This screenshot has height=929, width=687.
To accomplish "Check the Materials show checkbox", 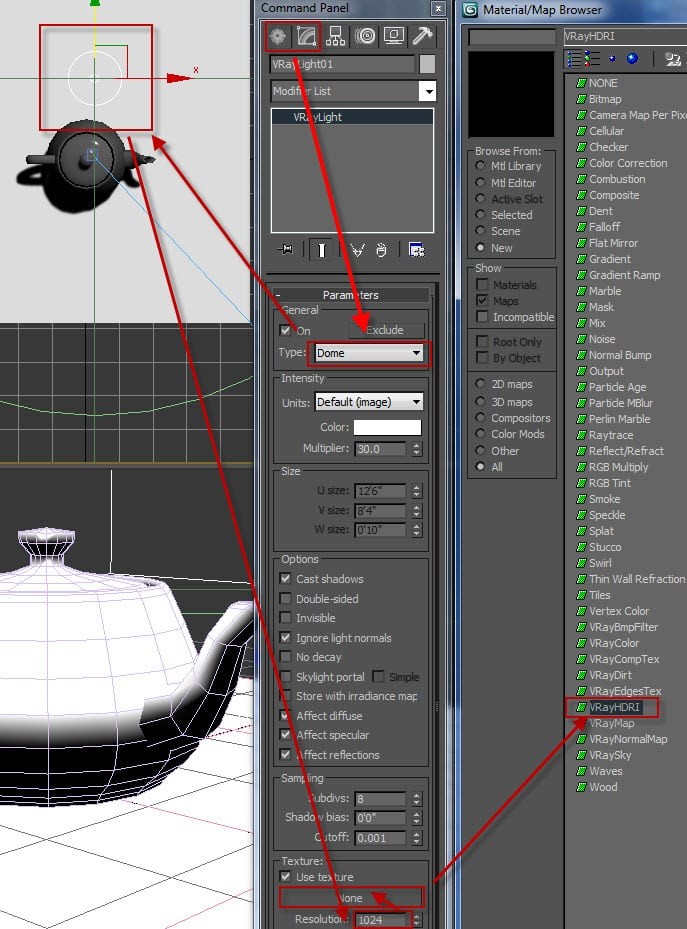I will point(483,284).
